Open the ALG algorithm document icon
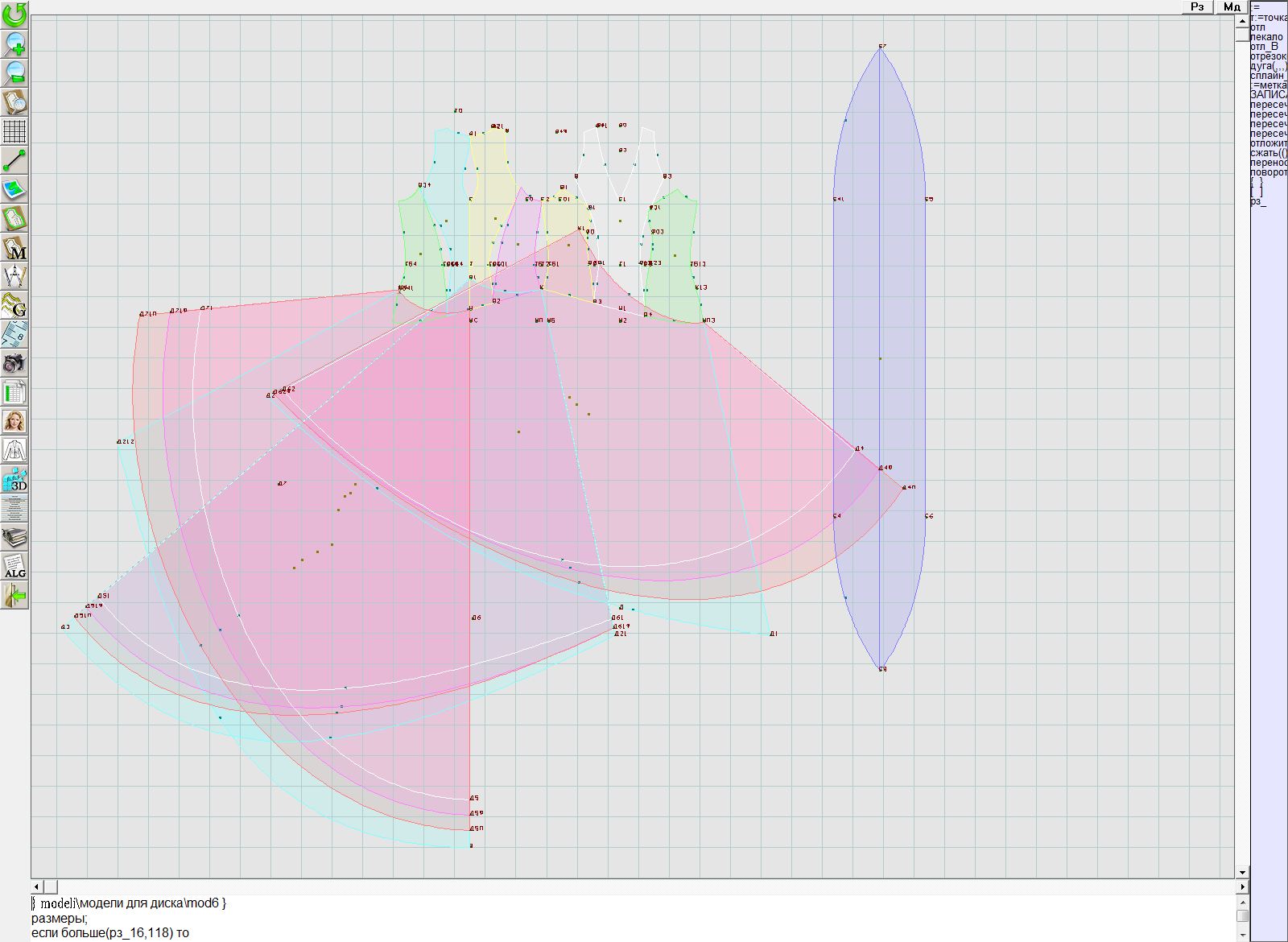This screenshot has height=942, width=1288. [14, 566]
